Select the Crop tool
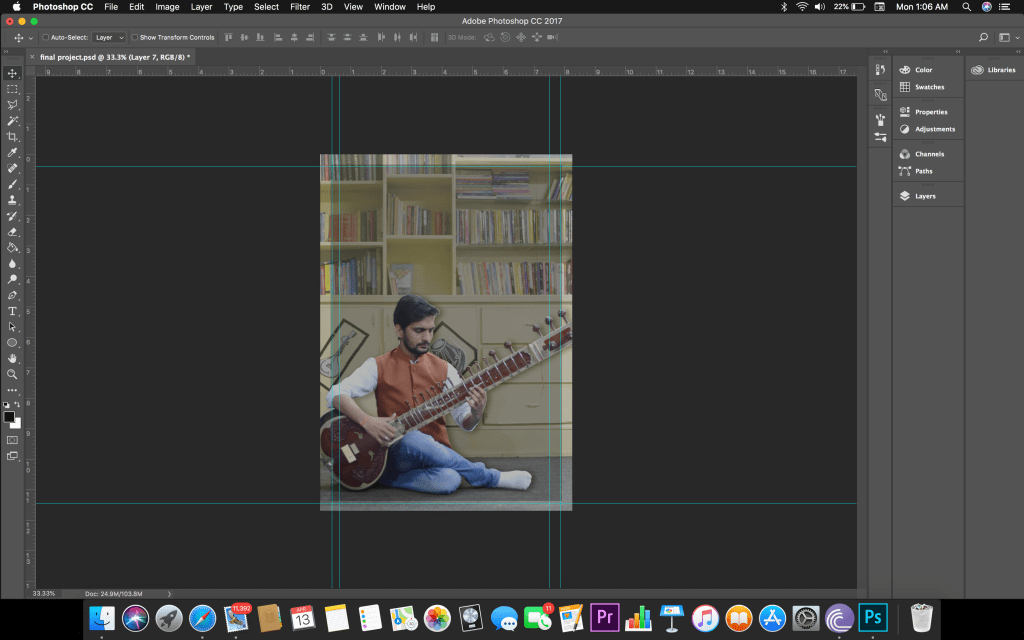This screenshot has width=1024, height=640. 12,136
